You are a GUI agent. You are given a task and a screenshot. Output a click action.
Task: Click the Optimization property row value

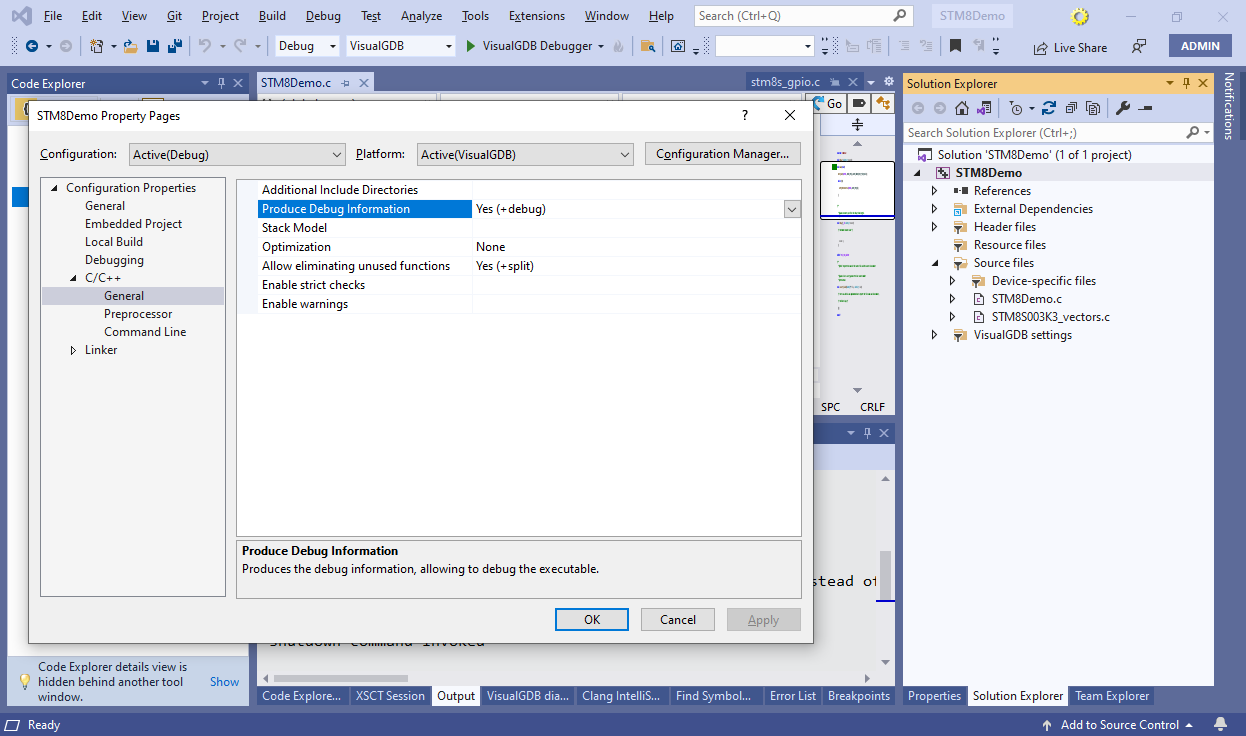(638, 247)
